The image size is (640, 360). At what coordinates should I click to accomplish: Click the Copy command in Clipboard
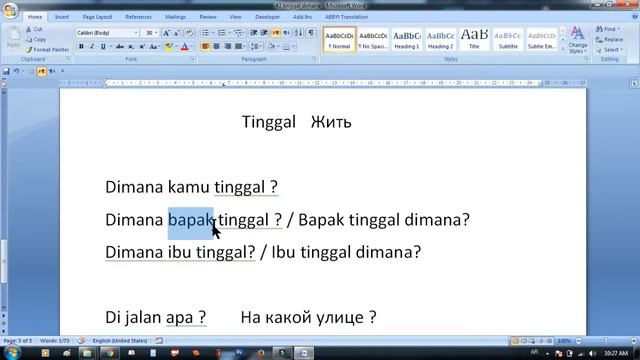pyautogui.click(x=36, y=40)
